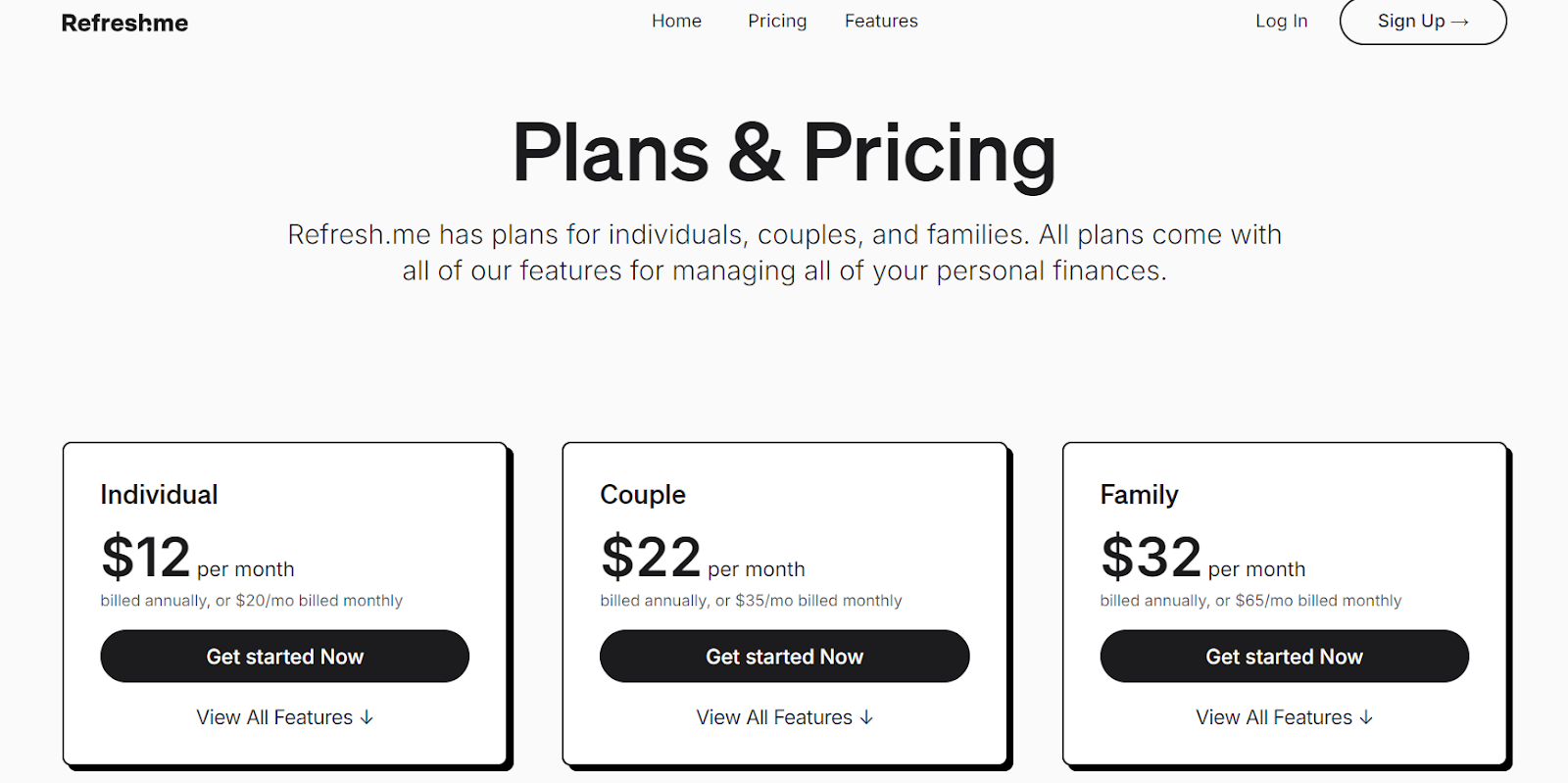Select the Individual plan title
The width and height of the screenshot is (1568, 783).
159,495
